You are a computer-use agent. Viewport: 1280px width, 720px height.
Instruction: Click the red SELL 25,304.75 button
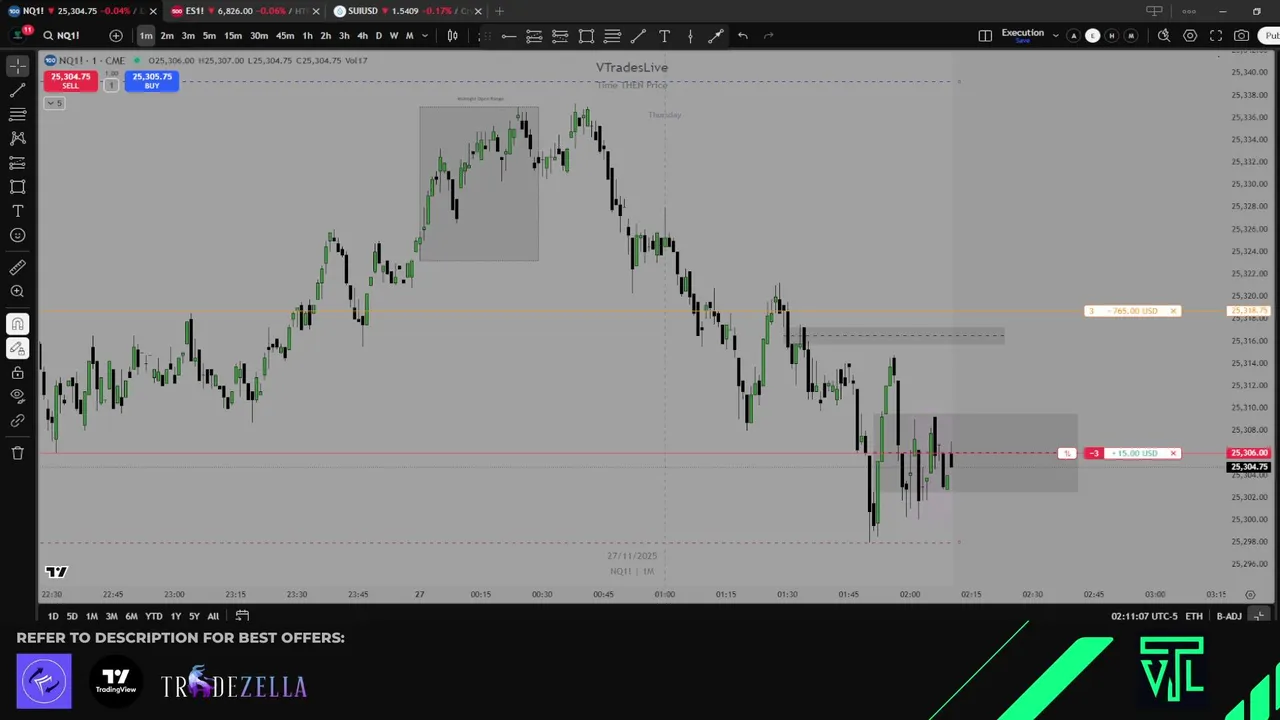[70, 81]
